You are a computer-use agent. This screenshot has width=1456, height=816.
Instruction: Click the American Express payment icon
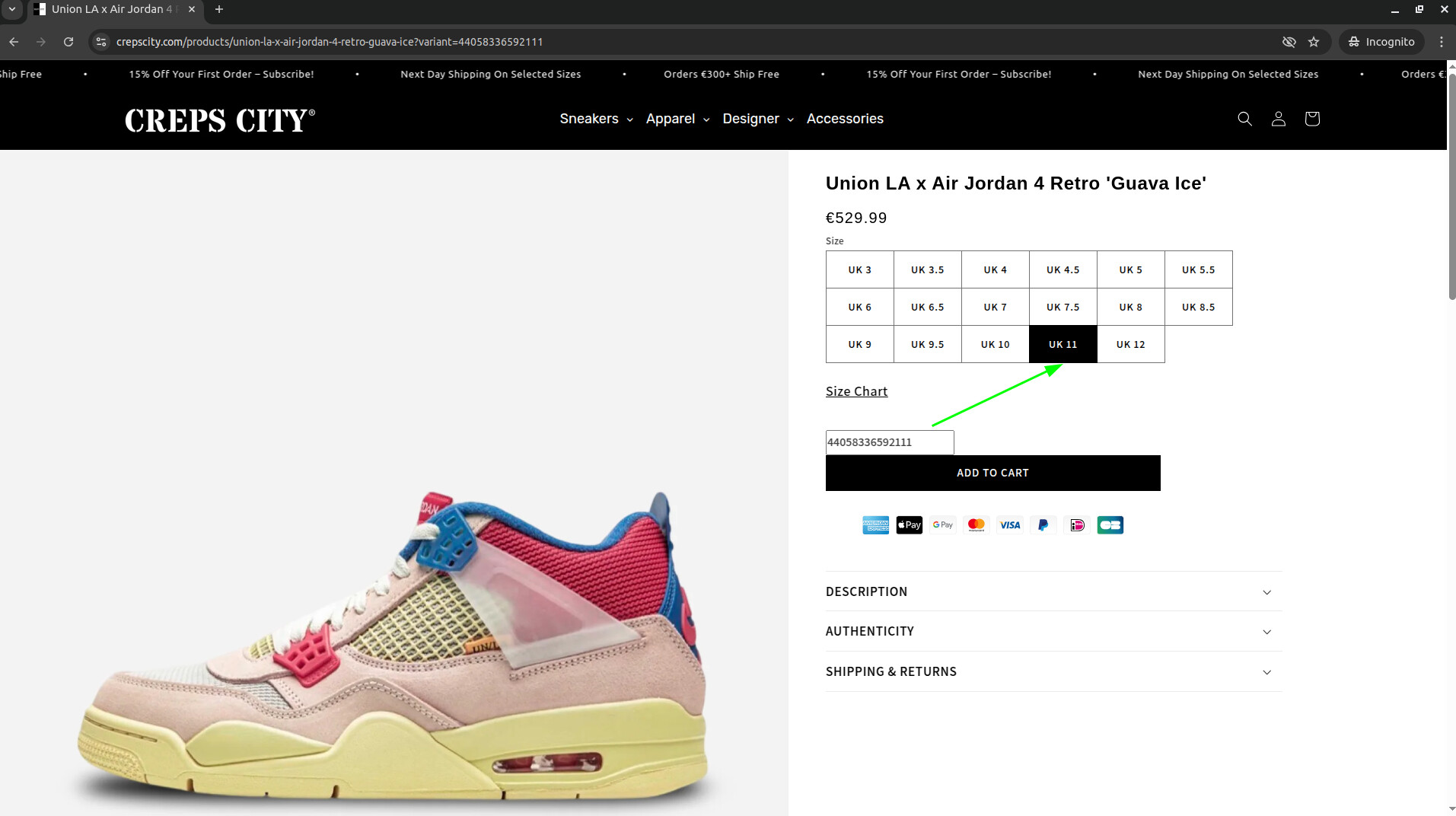click(875, 525)
